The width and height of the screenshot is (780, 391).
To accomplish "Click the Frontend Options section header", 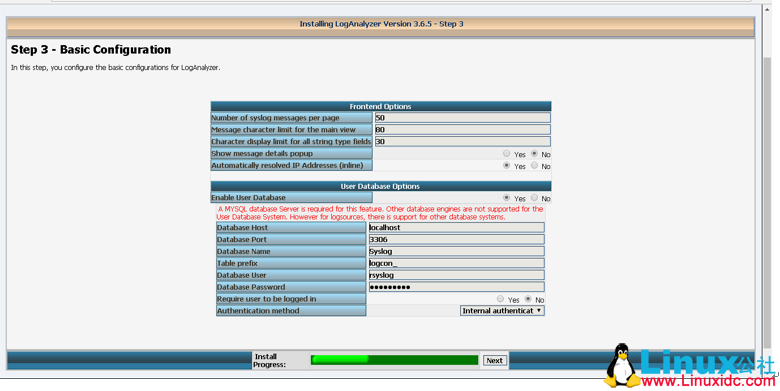I will [x=381, y=106].
